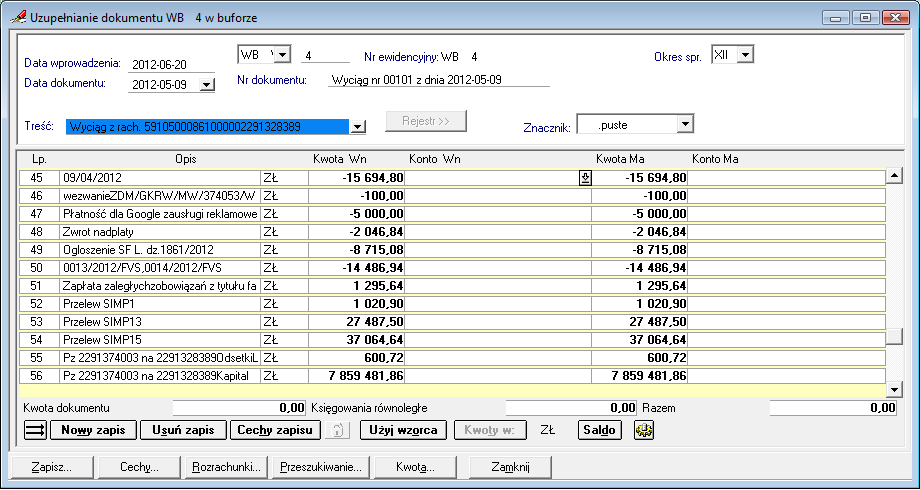The height and width of the screenshot is (490, 920).
Task: Click the Saldo button
Action: pyautogui.click(x=599, y=430)
